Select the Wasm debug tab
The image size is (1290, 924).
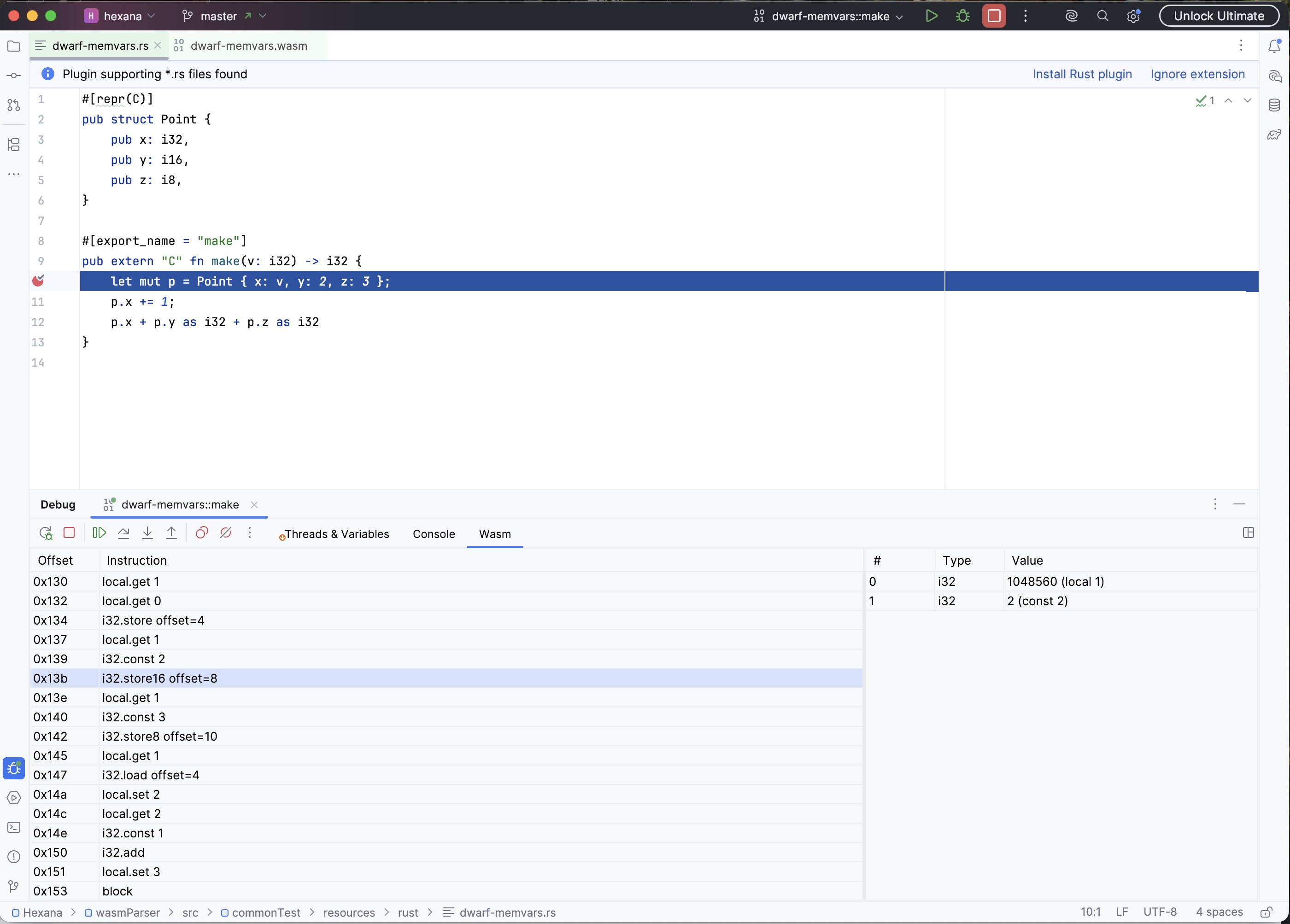click(x=495, y=534)
